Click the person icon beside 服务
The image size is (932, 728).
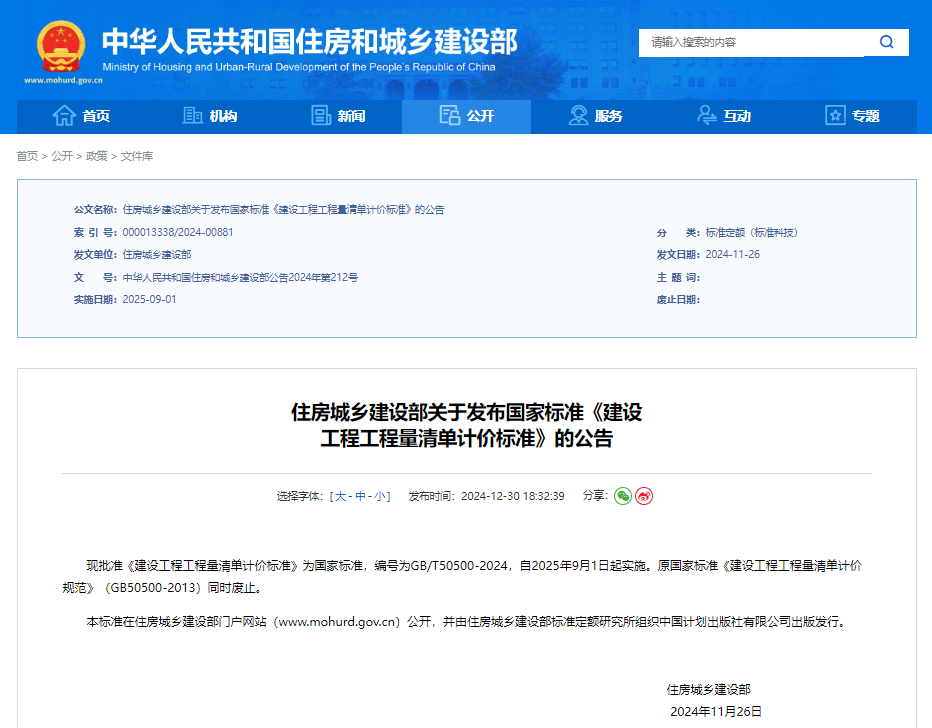click(x=578, y=116)
